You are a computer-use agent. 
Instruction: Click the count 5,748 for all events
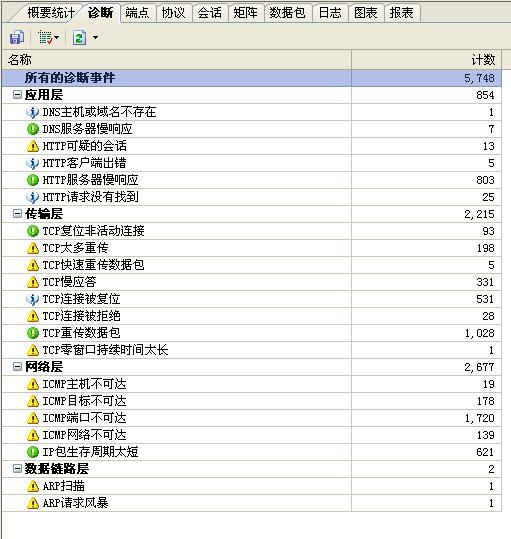click(479, 78)
